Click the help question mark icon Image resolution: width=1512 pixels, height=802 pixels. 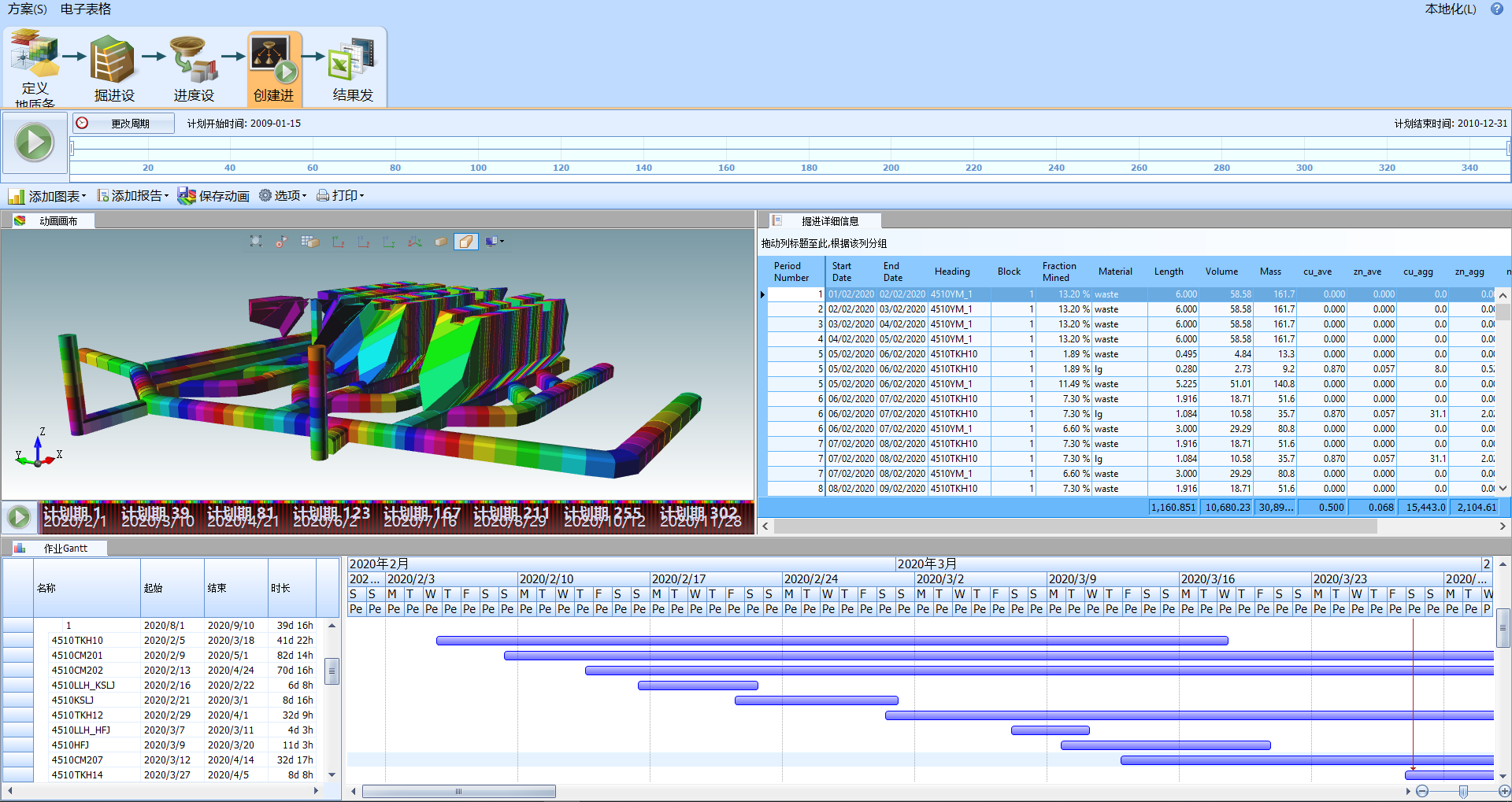coord(1496,9)
